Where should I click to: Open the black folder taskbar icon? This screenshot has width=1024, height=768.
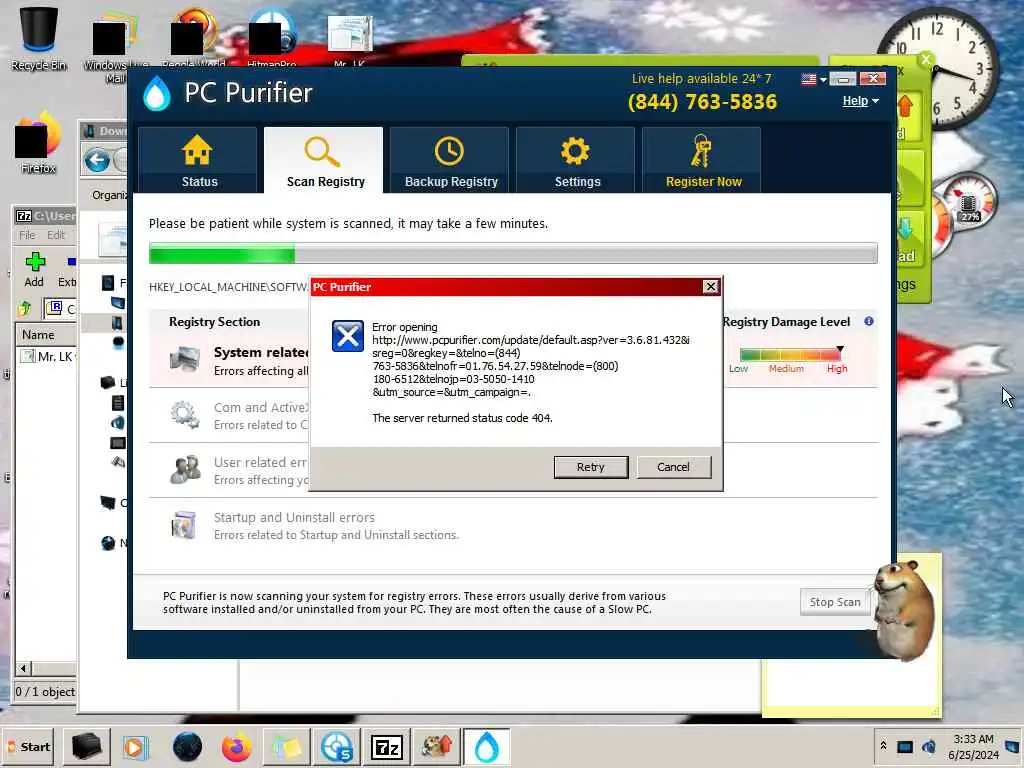click(86, 747)
